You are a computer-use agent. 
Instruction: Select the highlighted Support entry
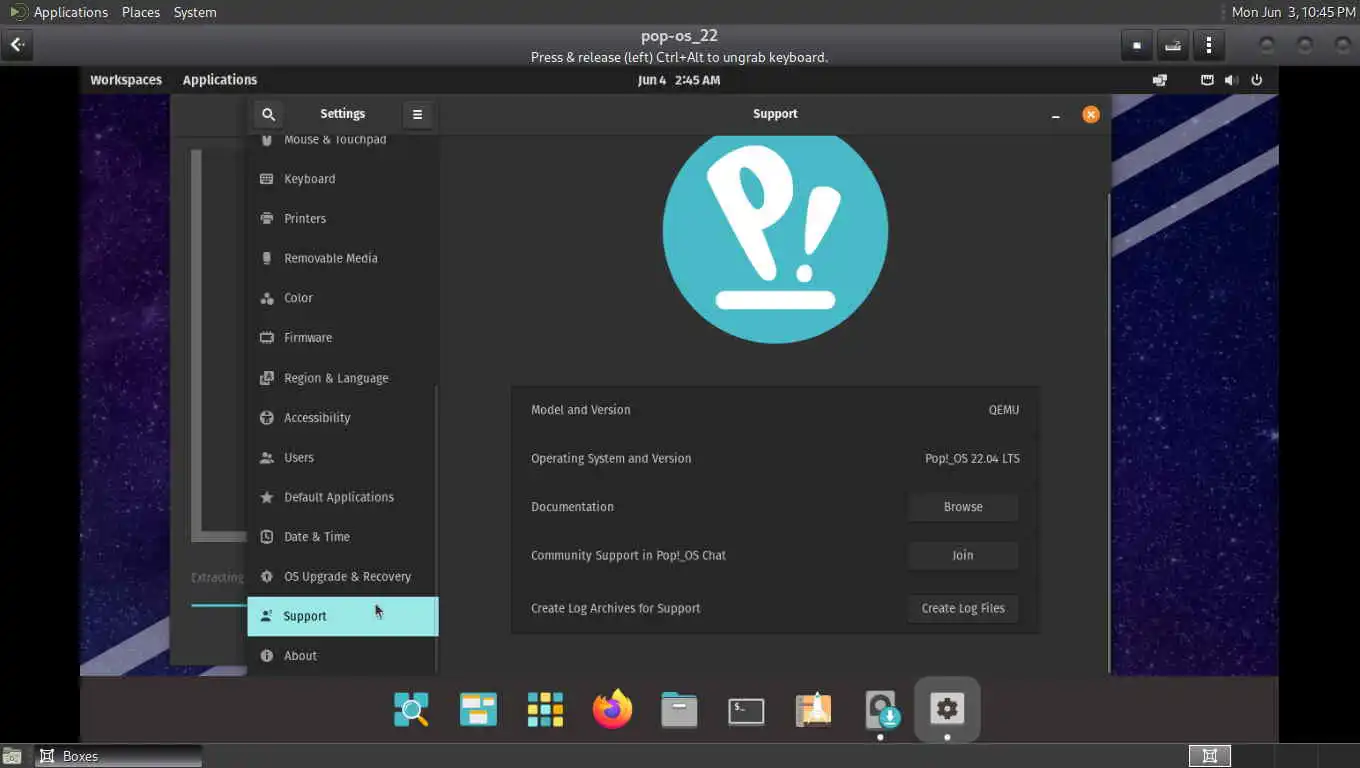coord(342,616)
